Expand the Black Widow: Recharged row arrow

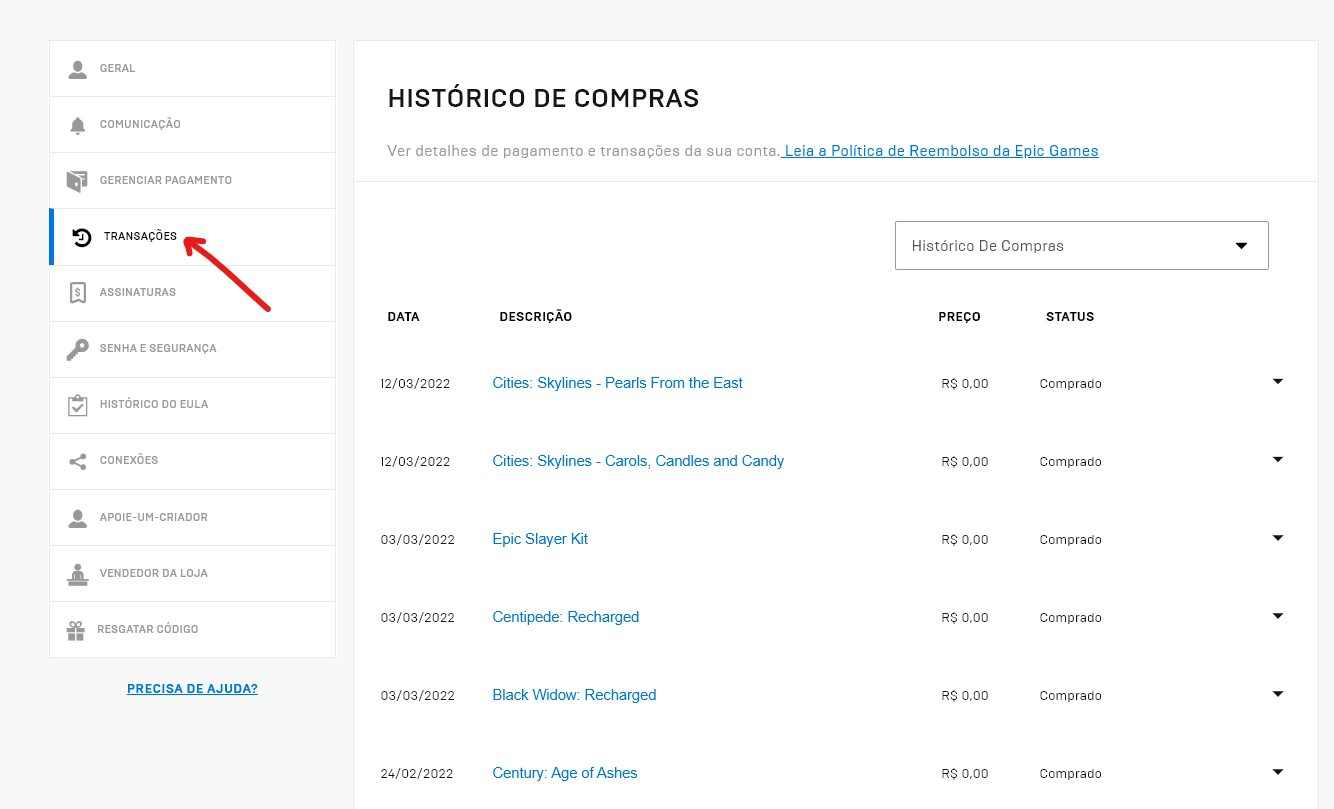click(1277, 694)
